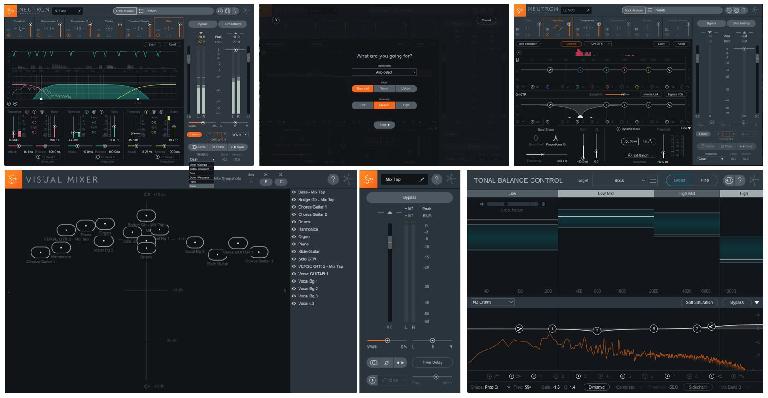Click the Dynamic button in EQ footer
This screenshot has height=398, width=768.
597,387
